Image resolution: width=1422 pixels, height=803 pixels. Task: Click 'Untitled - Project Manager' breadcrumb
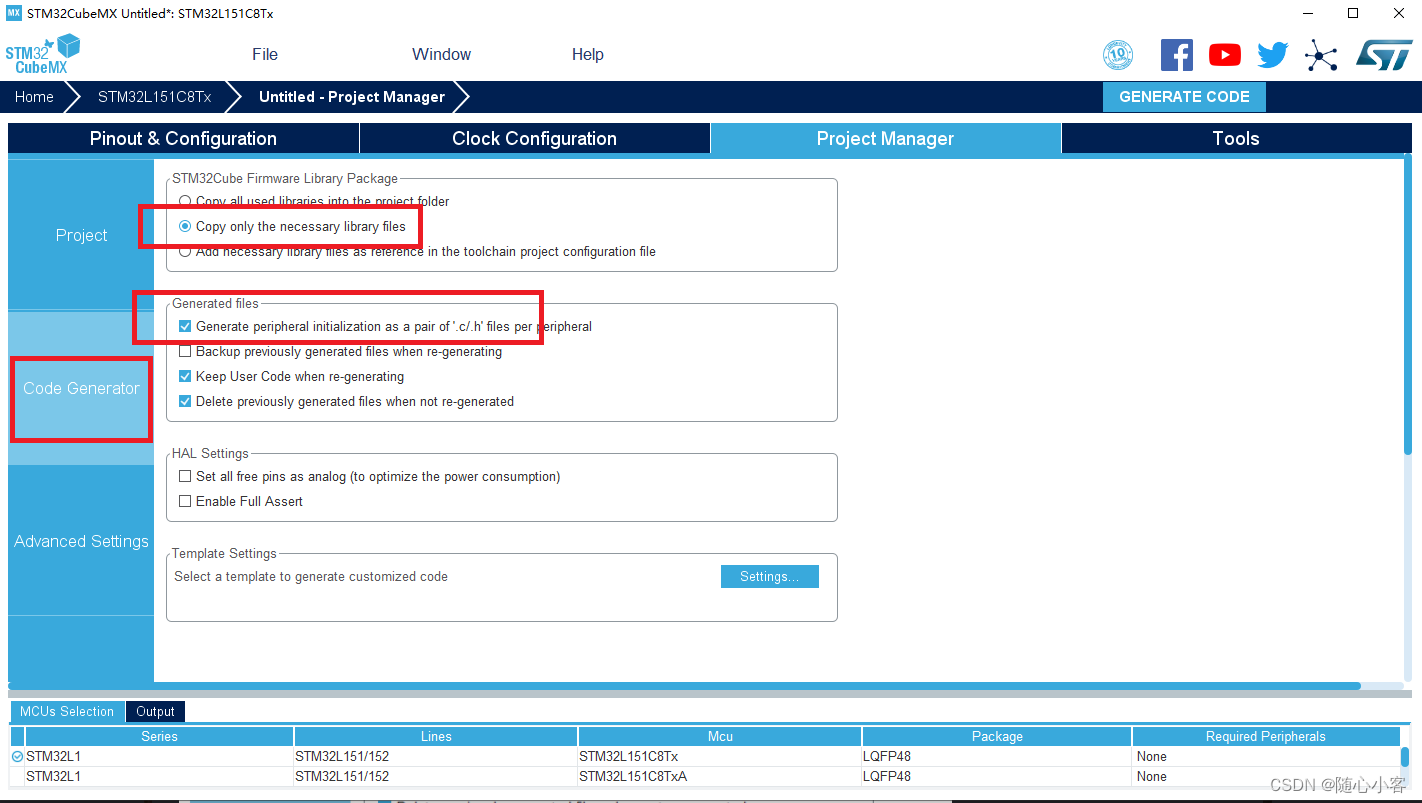(x=351, y=97)
